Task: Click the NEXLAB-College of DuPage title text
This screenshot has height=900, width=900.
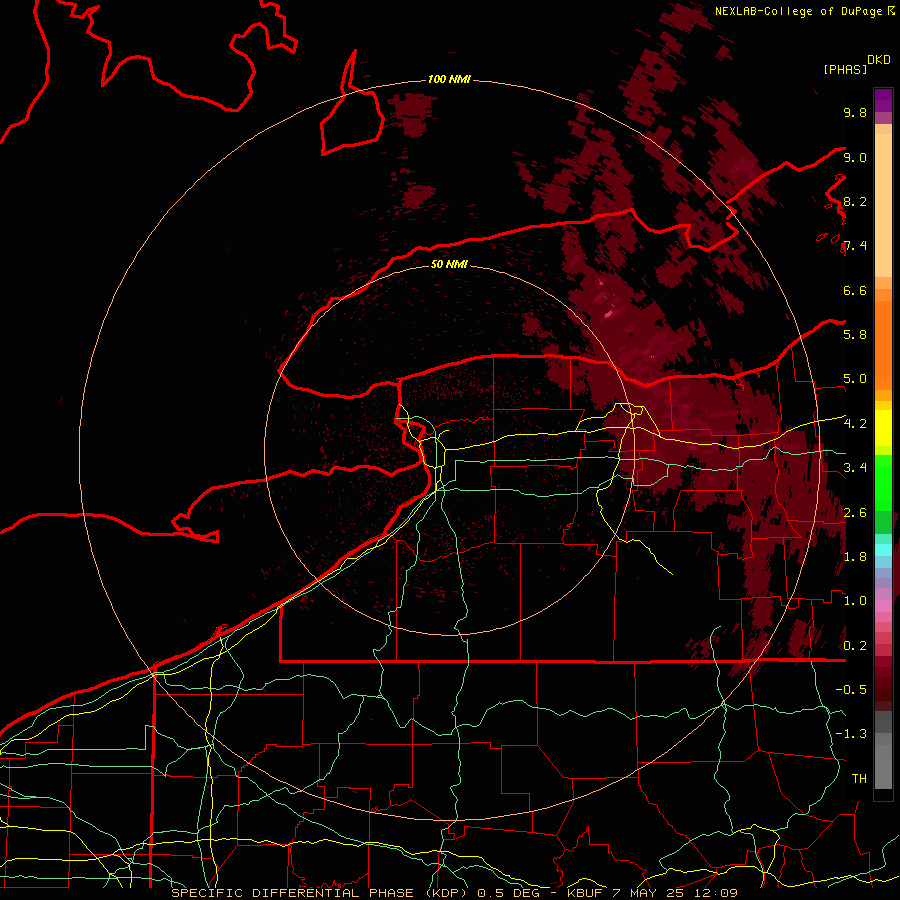Action: [800, 11]
